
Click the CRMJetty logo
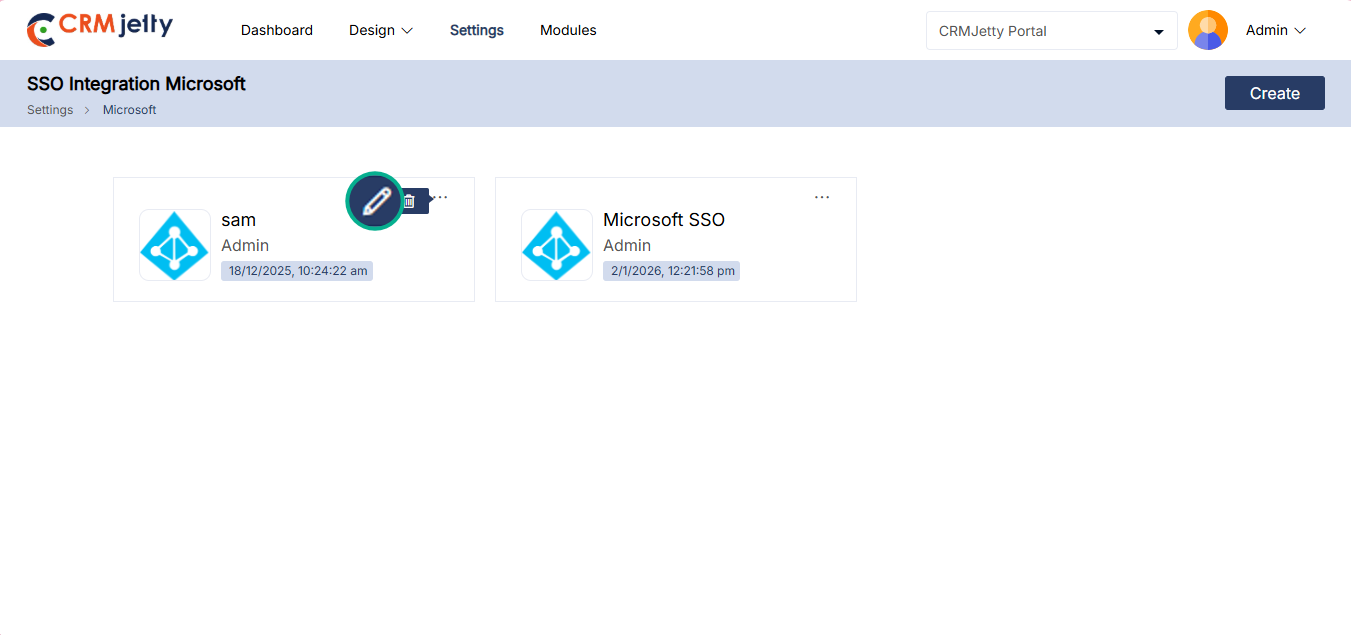pos(100,29)
